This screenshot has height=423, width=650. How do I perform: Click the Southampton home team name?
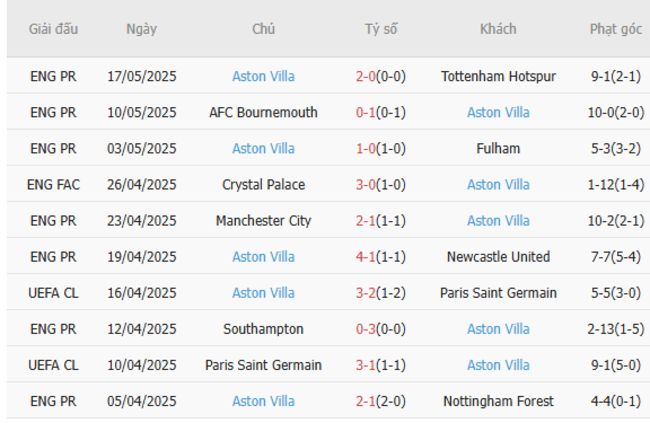263,328
